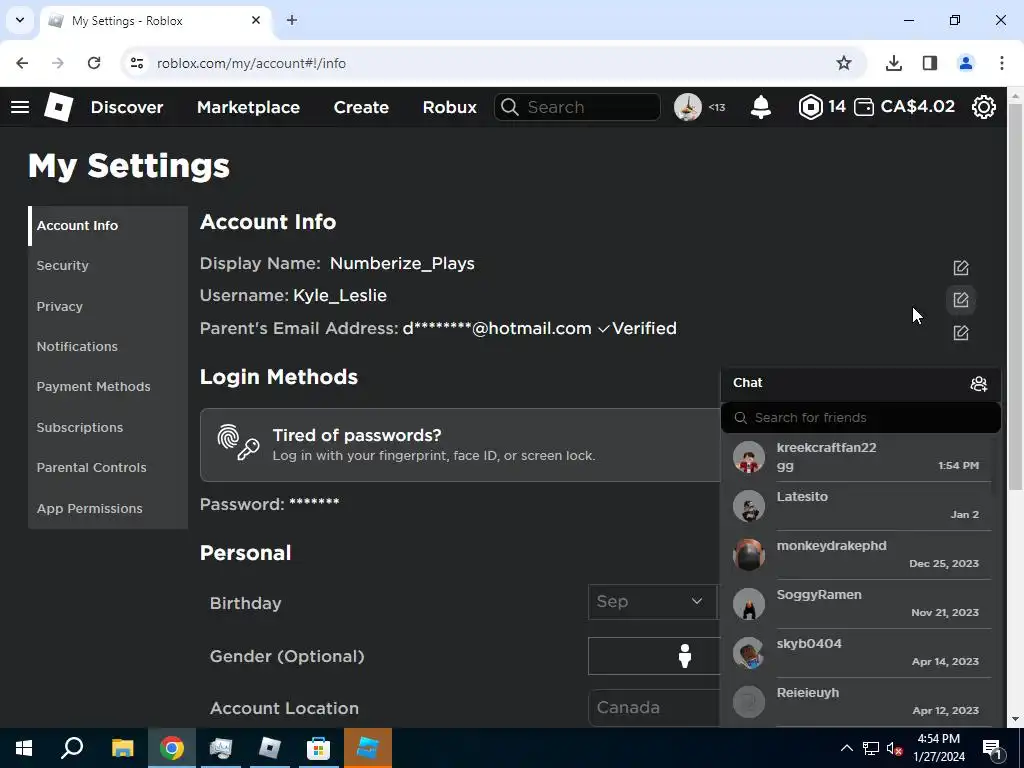Open the Discover page
This screenshot has width=1024, height=768.
click(x=127, y=107)
